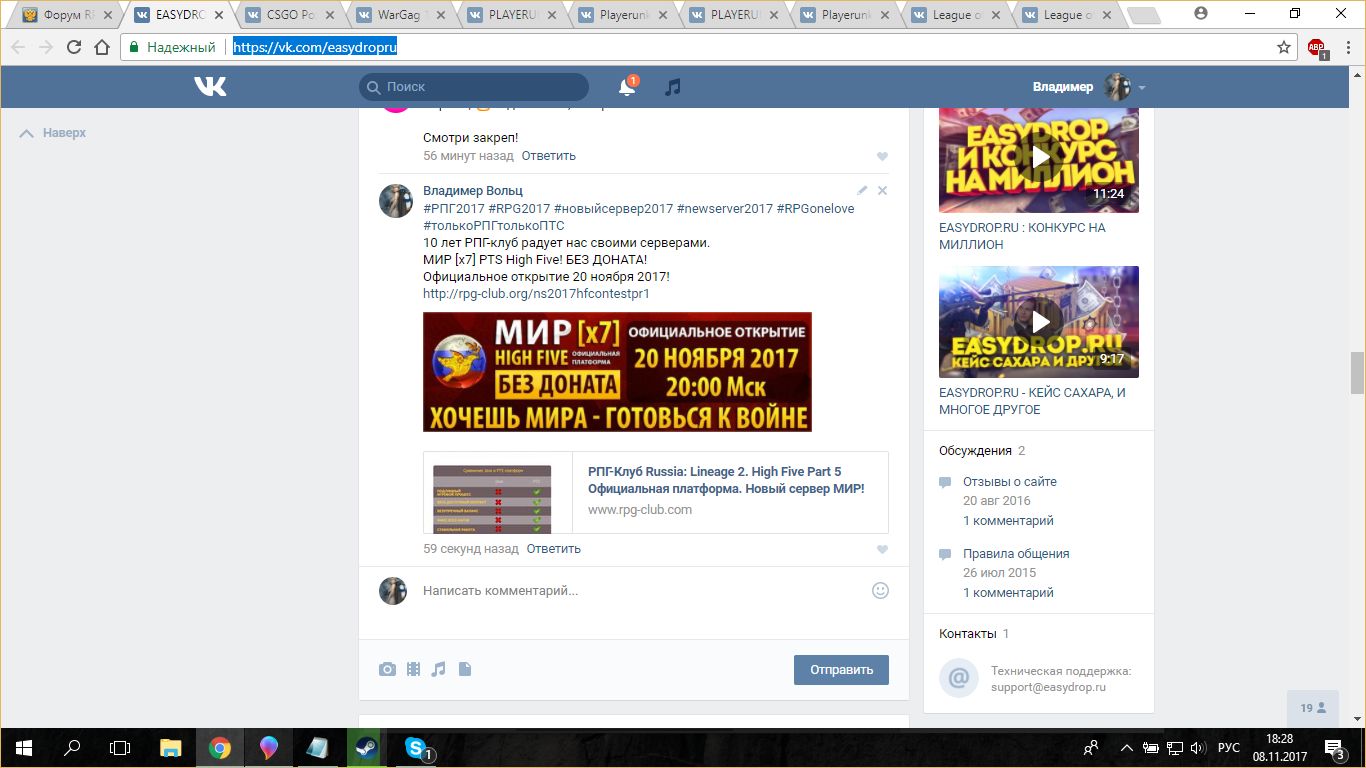
Task: Click the VK logo in header
Action: click(210, 87)
